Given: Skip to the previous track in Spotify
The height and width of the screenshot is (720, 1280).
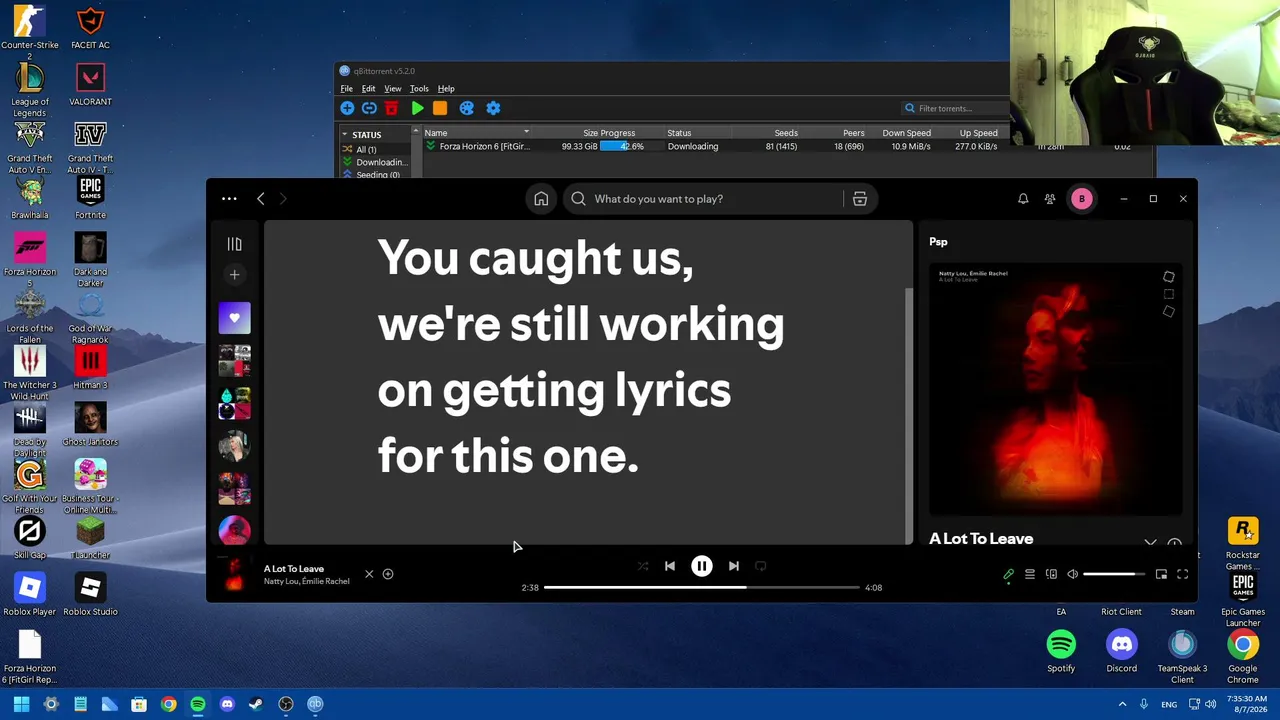Looking at the screenshot, I should coord(670,566).
